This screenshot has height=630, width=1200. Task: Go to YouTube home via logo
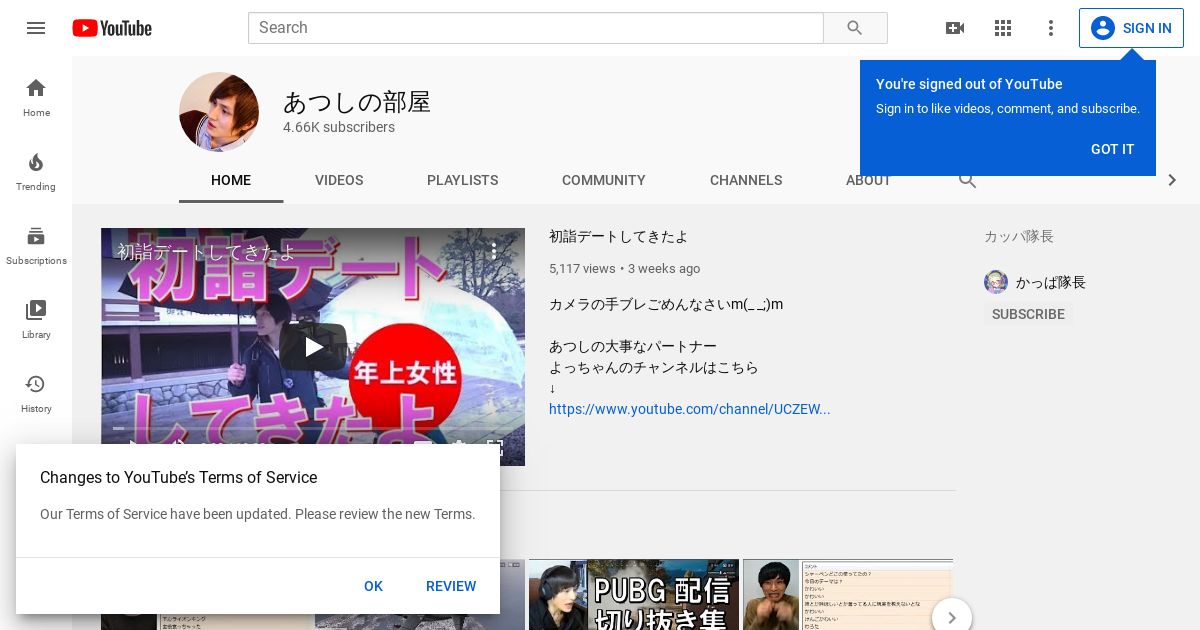pos(112,28)
